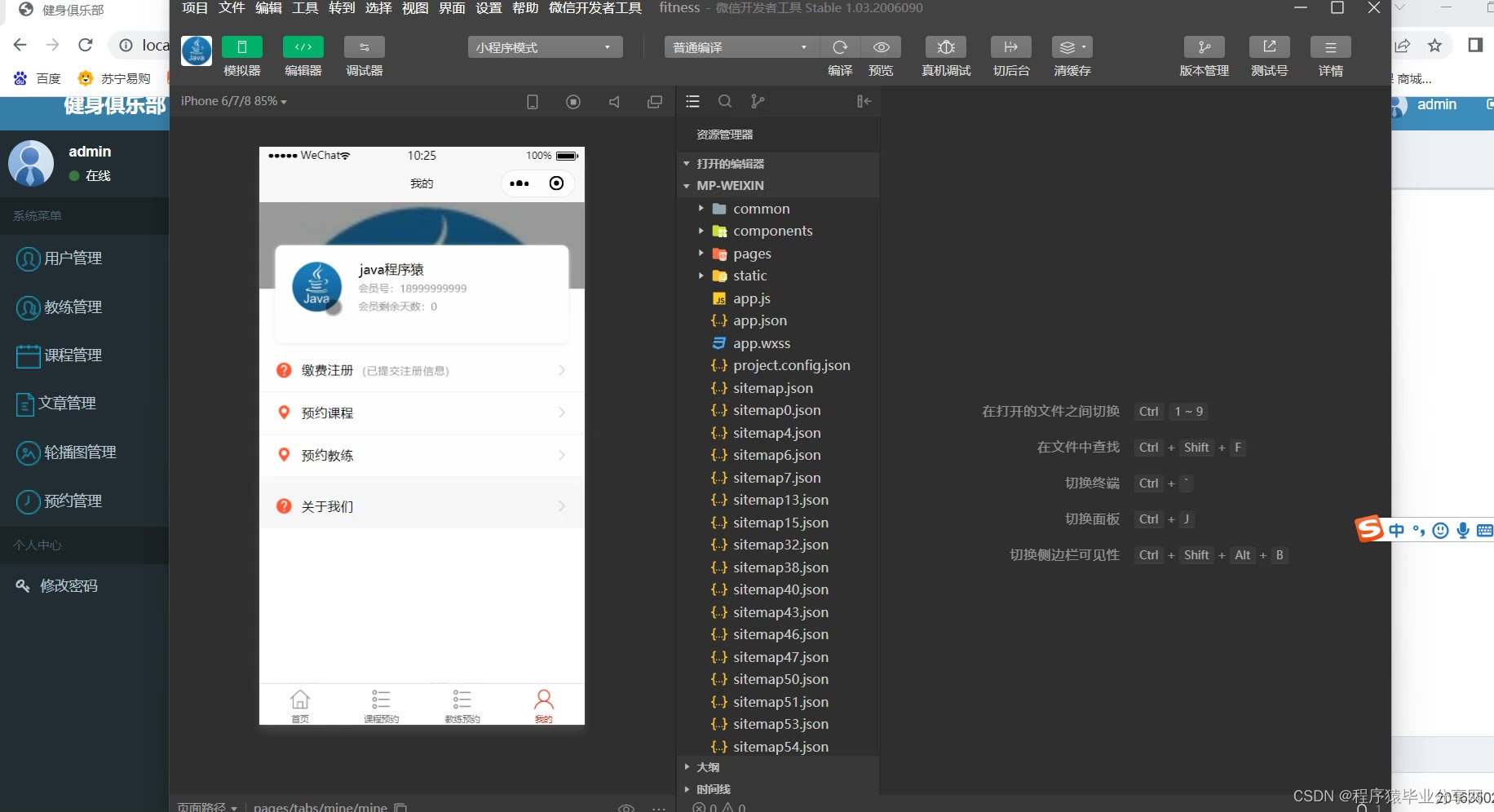Screen dimensions: 1494x812
Task: Switch to the 课程预约 tab
Action: (381, 706)
